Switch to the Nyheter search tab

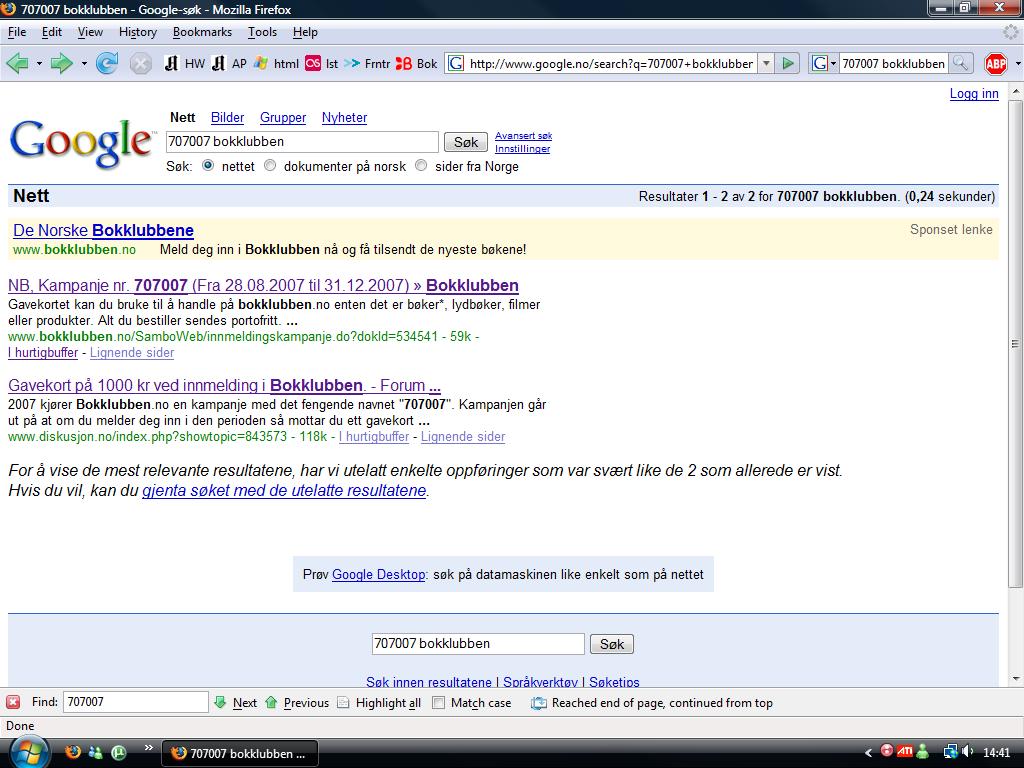coord(344,118)
